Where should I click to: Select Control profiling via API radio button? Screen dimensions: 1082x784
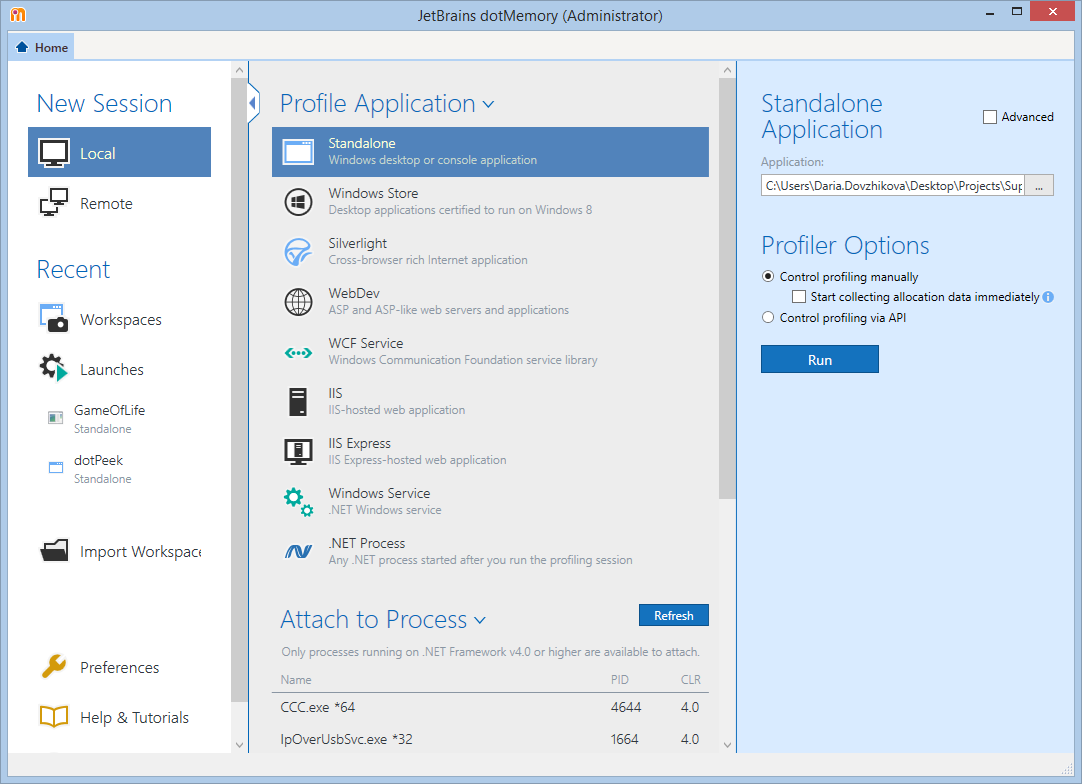(768, 317)
